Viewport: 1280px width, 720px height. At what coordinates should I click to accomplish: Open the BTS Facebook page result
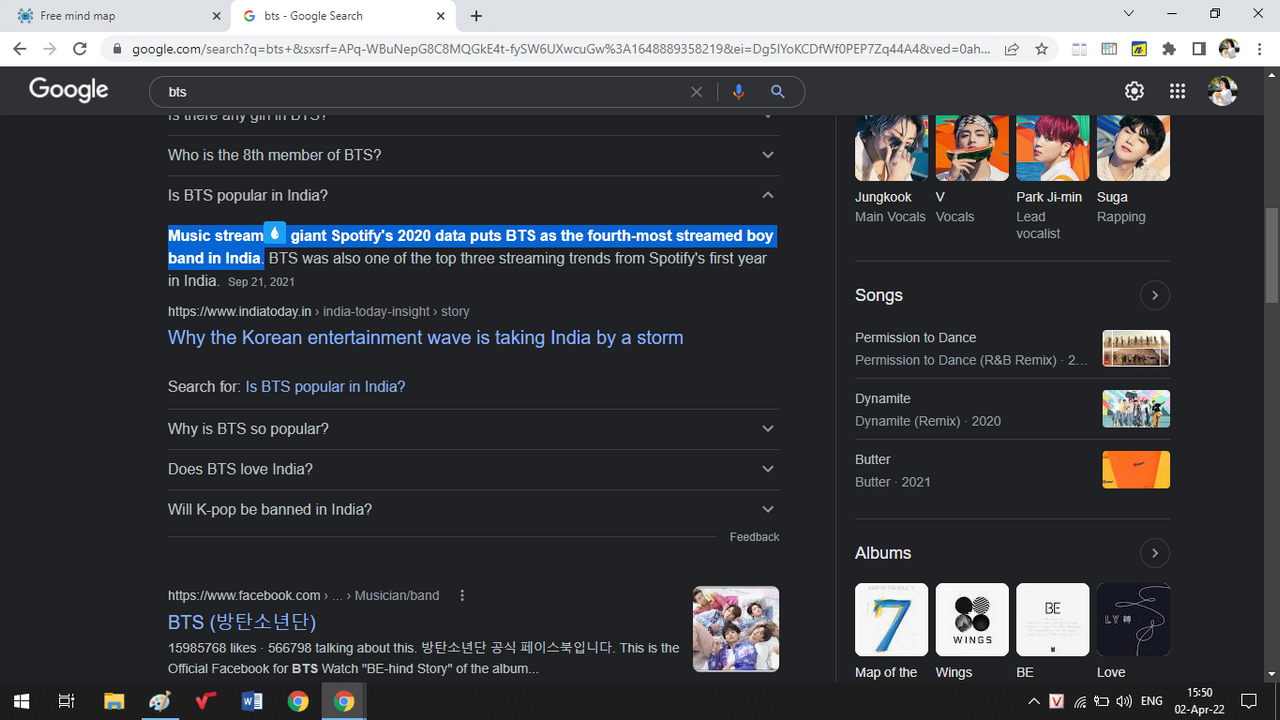(x=242, y=622)
